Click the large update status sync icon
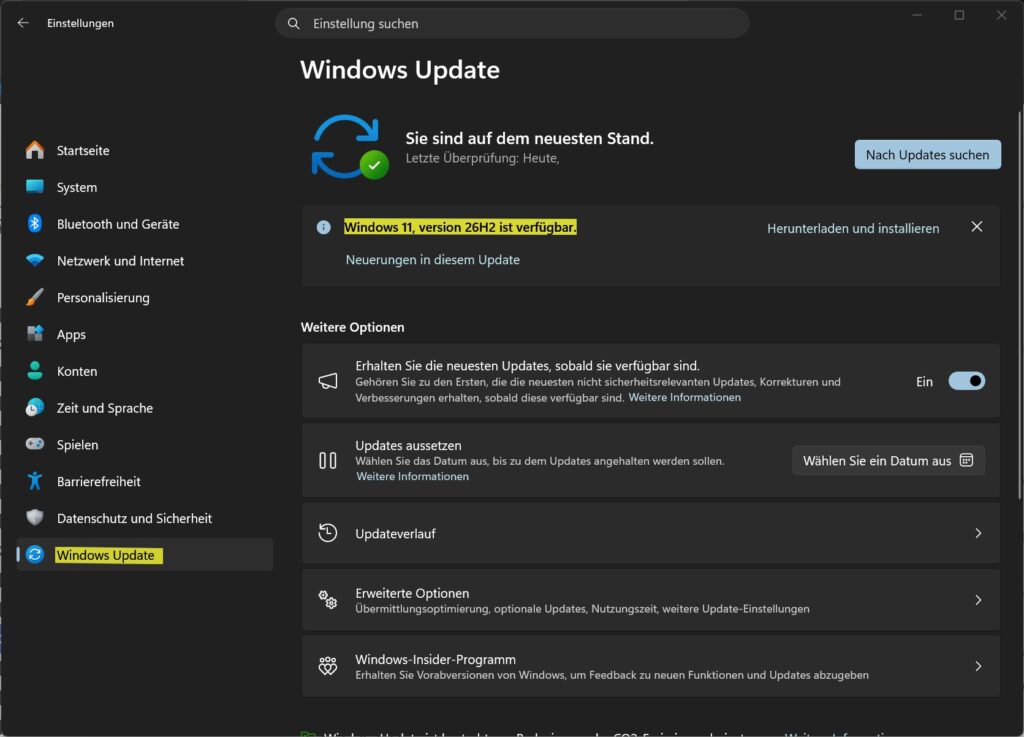This screenshot has width=1024, height=737. (348, 147)
